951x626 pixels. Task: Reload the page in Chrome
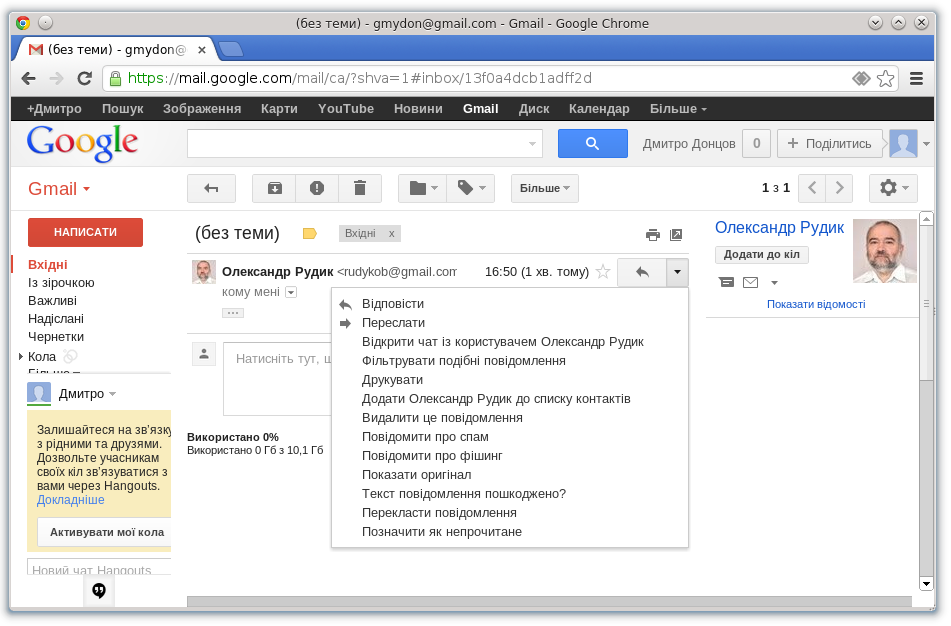click(x=85, y=78)
